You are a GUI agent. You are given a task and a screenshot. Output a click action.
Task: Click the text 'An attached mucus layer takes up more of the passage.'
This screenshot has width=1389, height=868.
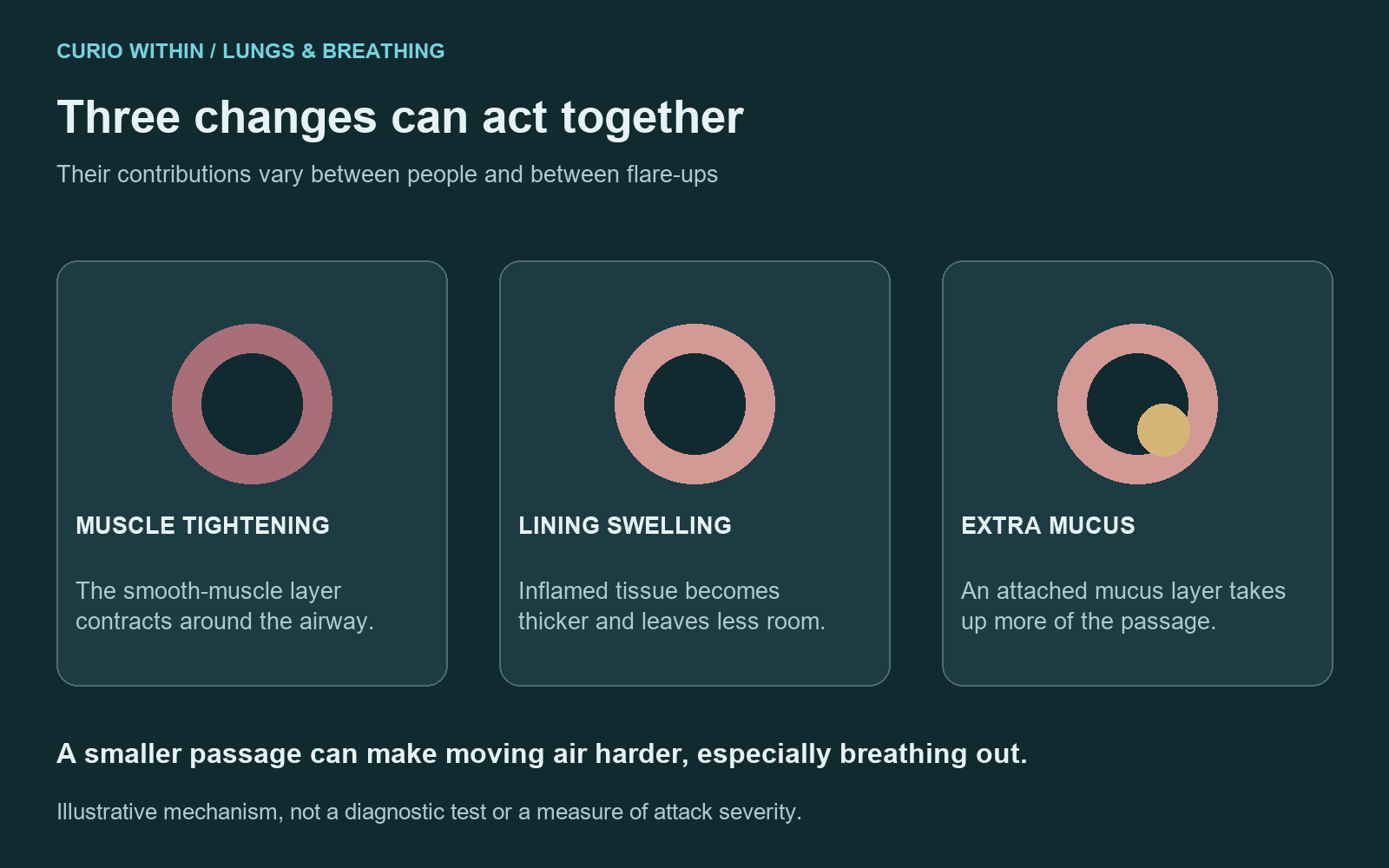[1123, 606]
